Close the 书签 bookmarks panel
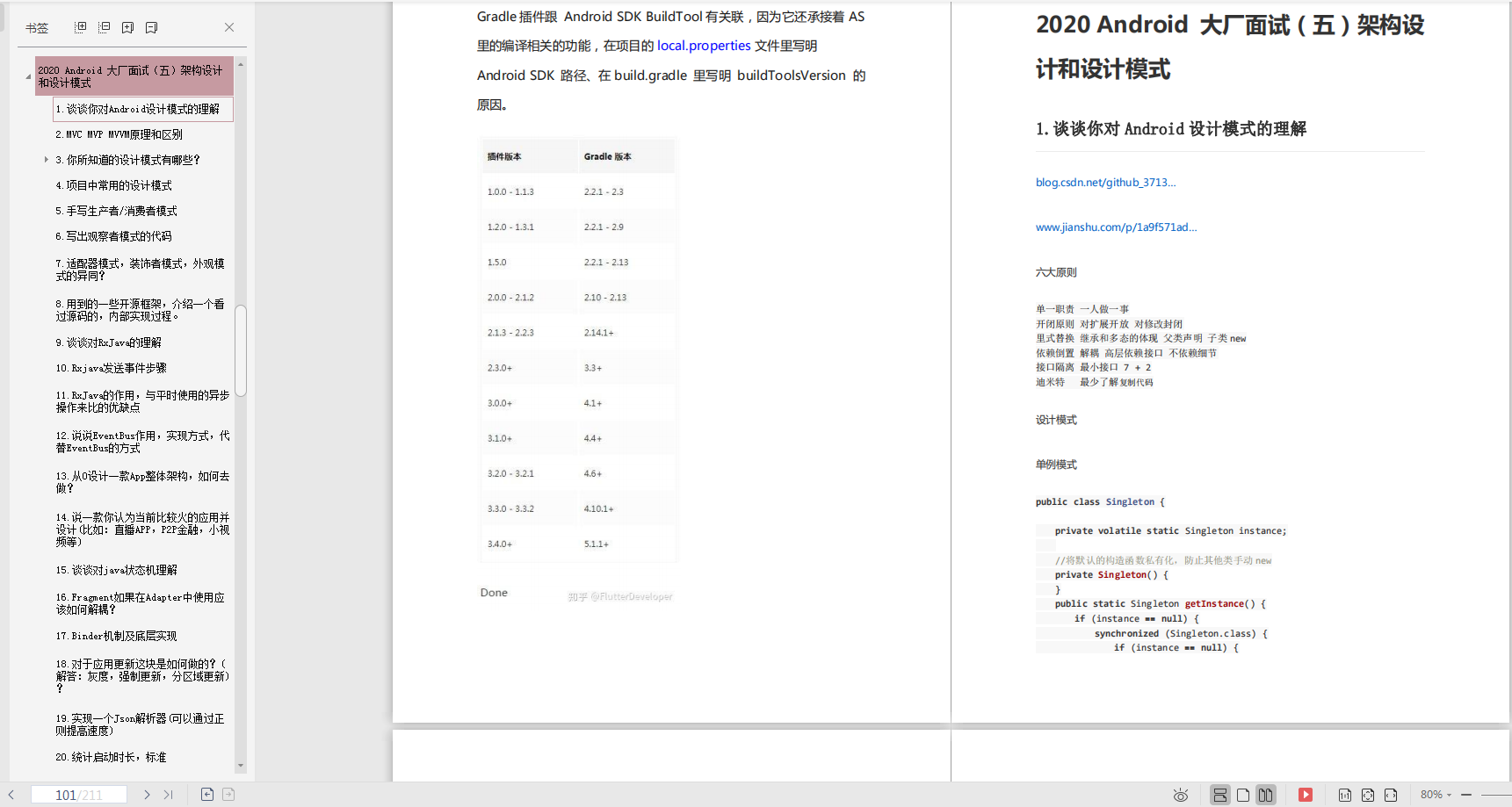This screenshot has height=807, width=1512. point(229,27)
